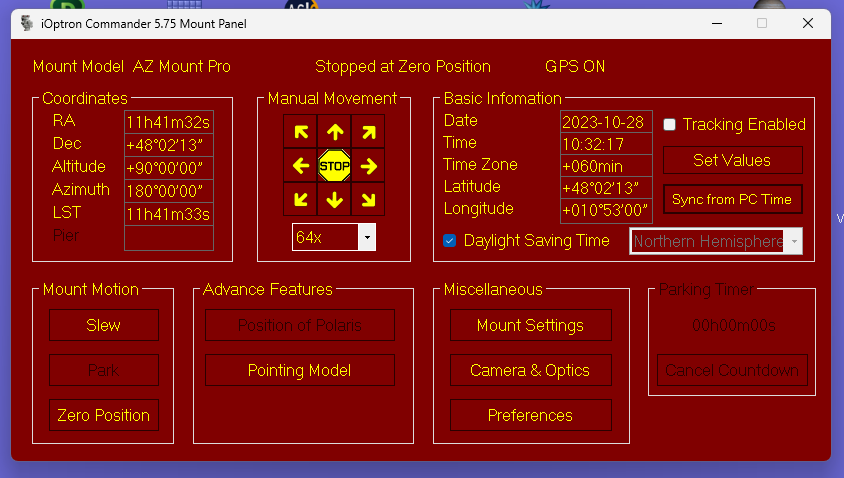844x478 pixels.
Task: Click the Date field 2023-10-28
Action: 606,122
